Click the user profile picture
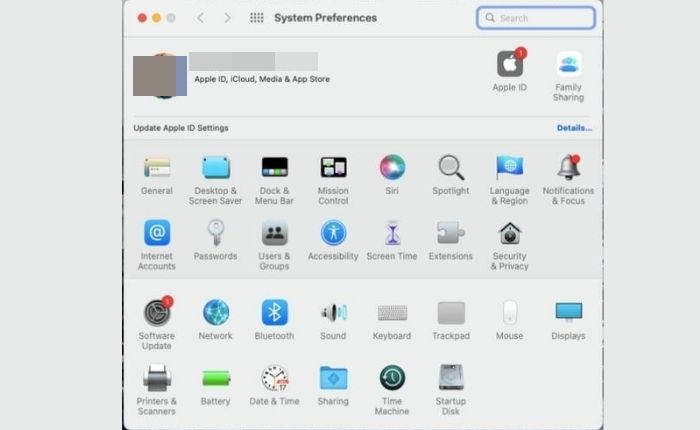 tap(160, 75)
